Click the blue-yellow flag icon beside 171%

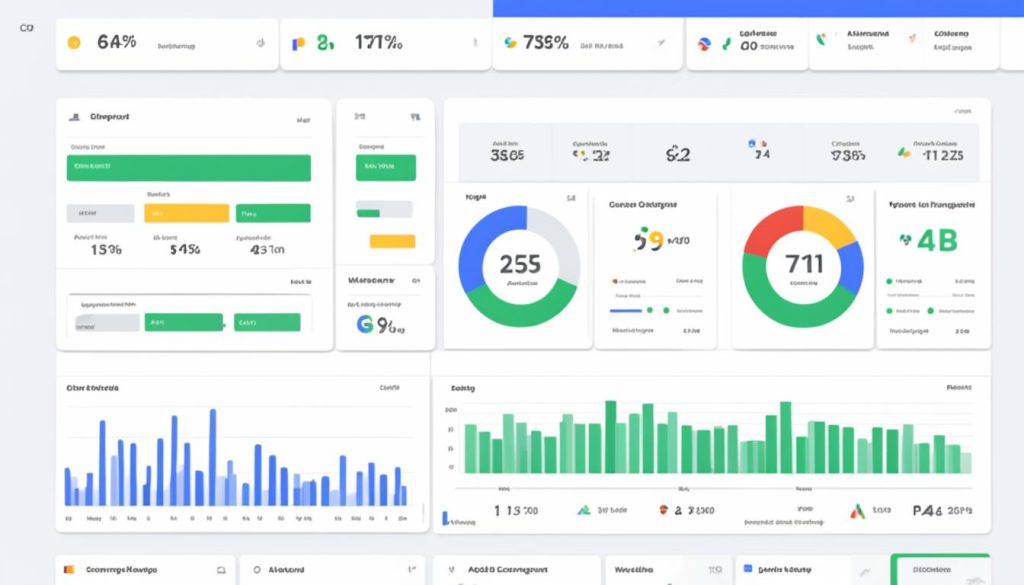[298, 44]
